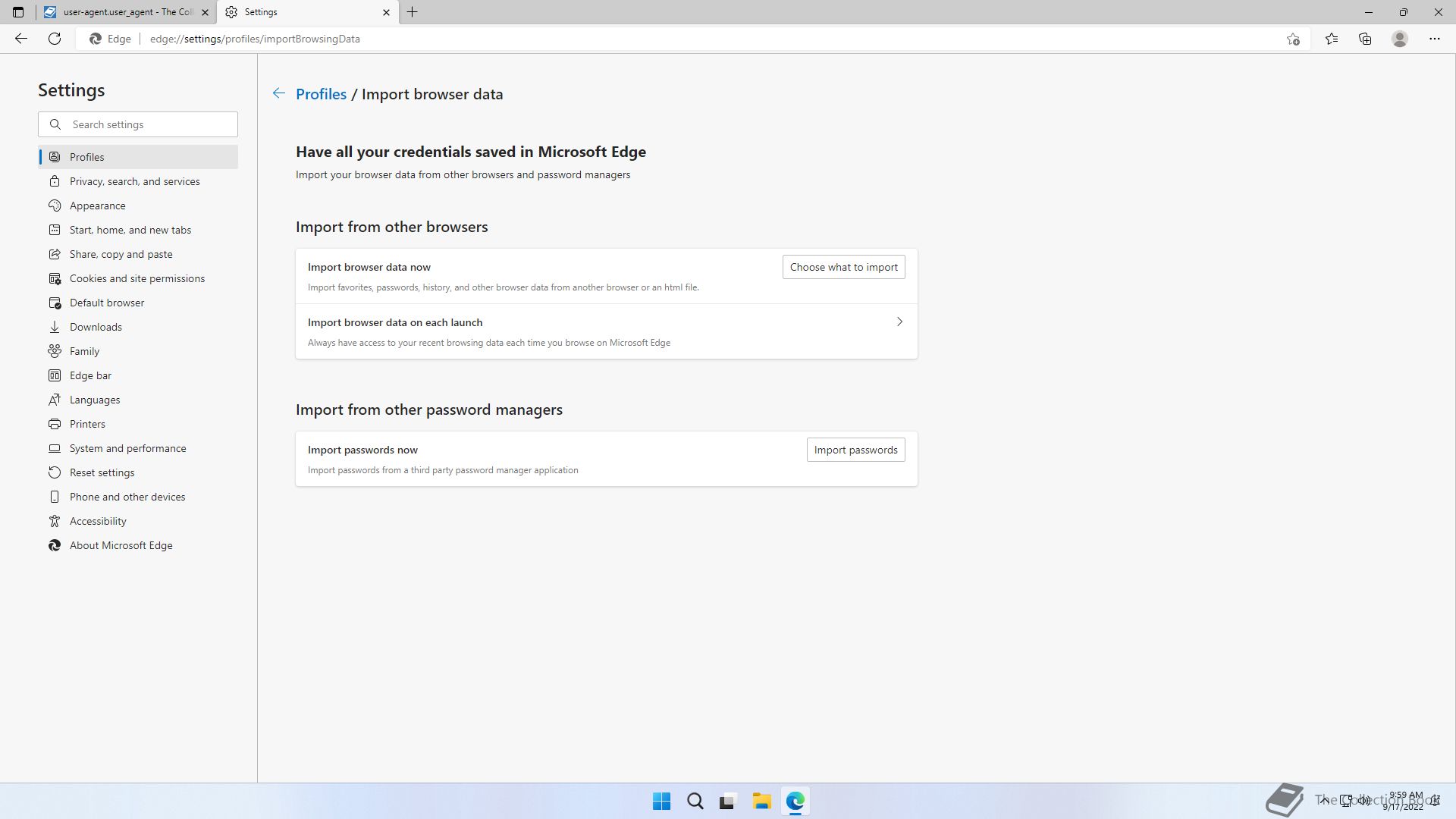Open the Favorites list icon

coord(1332,39)
